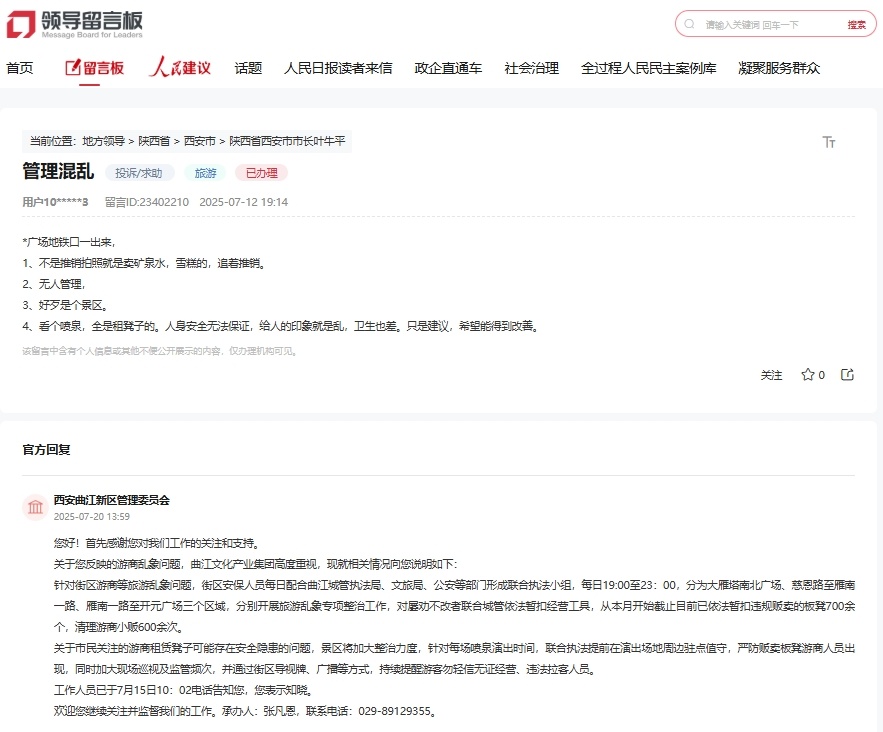Select 人民日报读者来信 in navigation

pos(338,68)
